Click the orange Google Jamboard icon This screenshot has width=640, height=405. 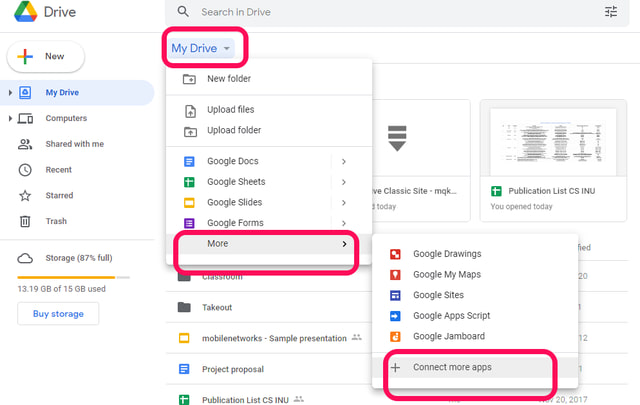pos(395,336)
